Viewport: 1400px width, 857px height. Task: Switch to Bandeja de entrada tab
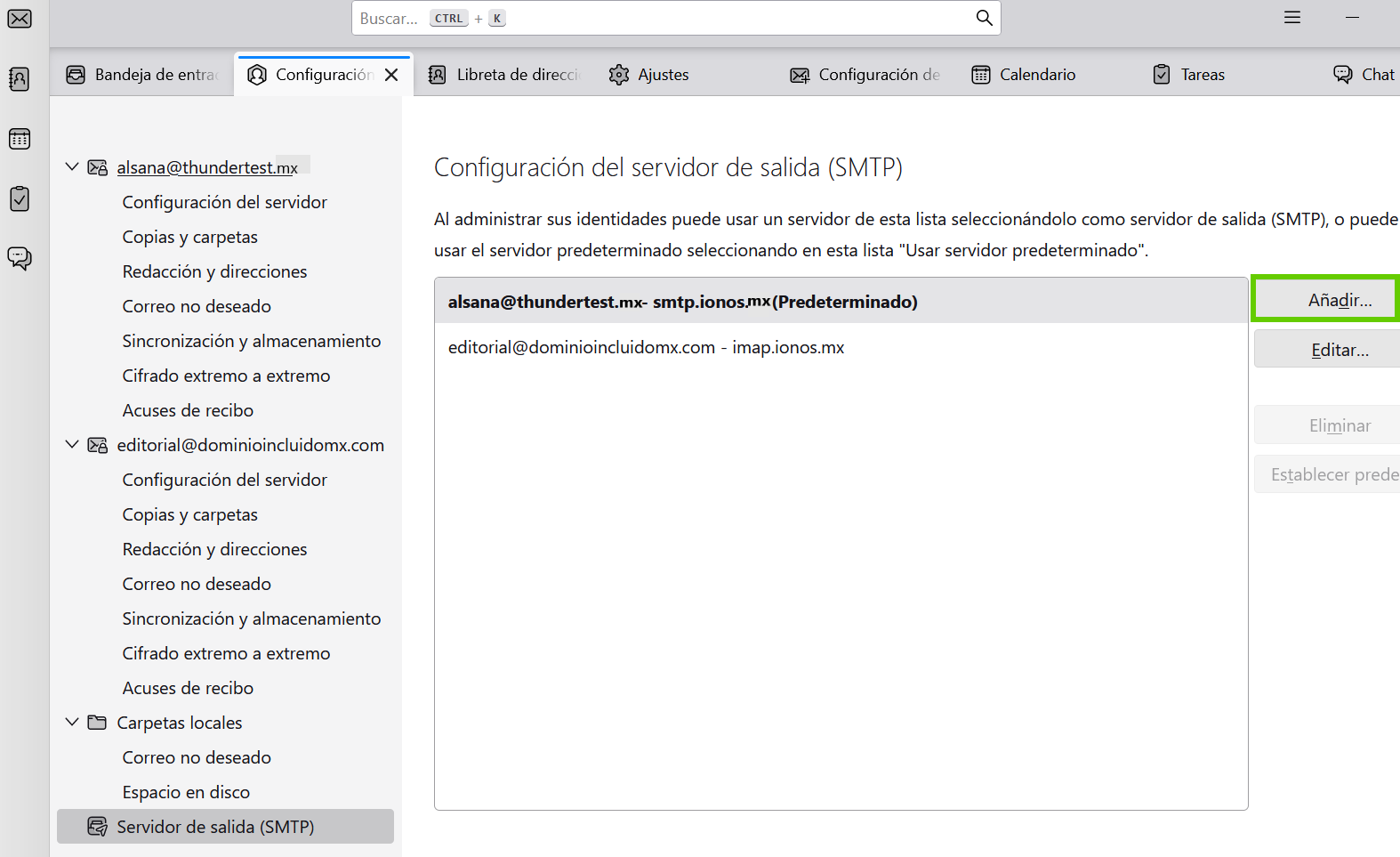click(x=142, y=75)
